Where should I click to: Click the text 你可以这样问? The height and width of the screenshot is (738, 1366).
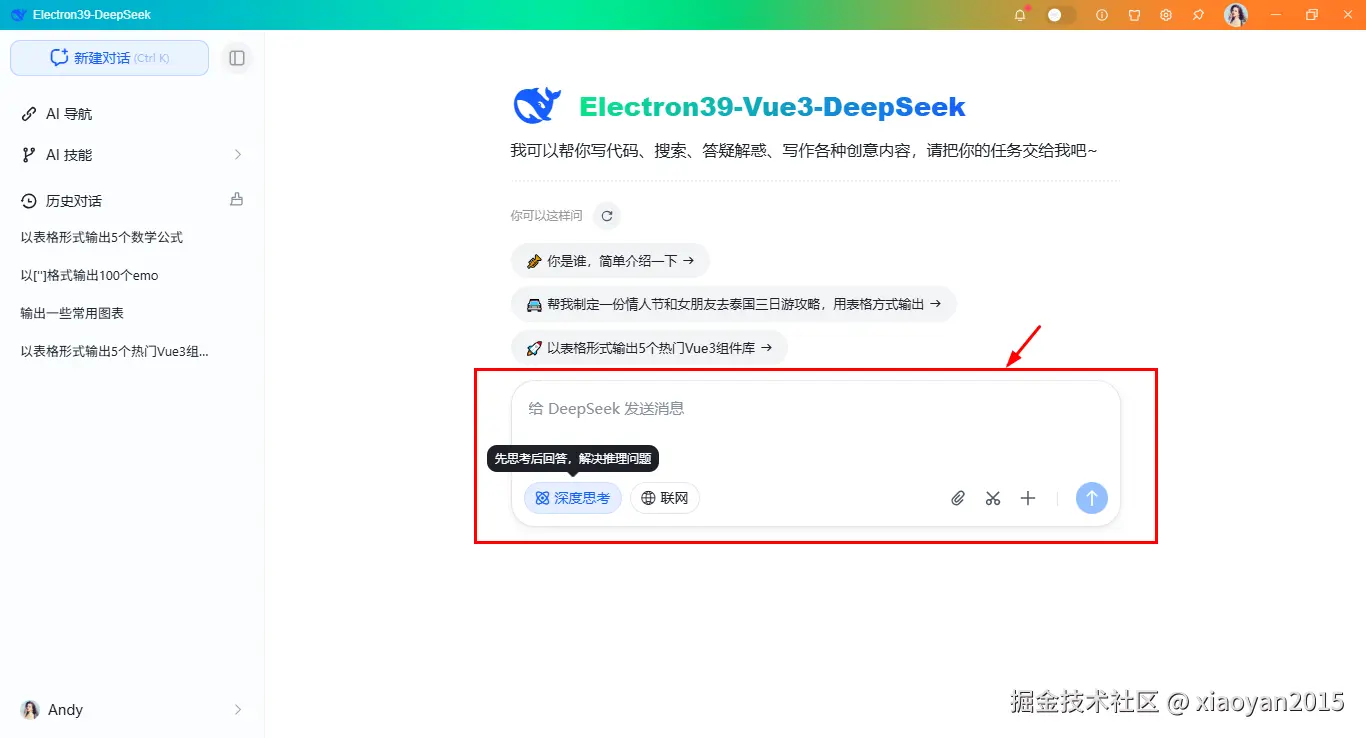point(546,216)
